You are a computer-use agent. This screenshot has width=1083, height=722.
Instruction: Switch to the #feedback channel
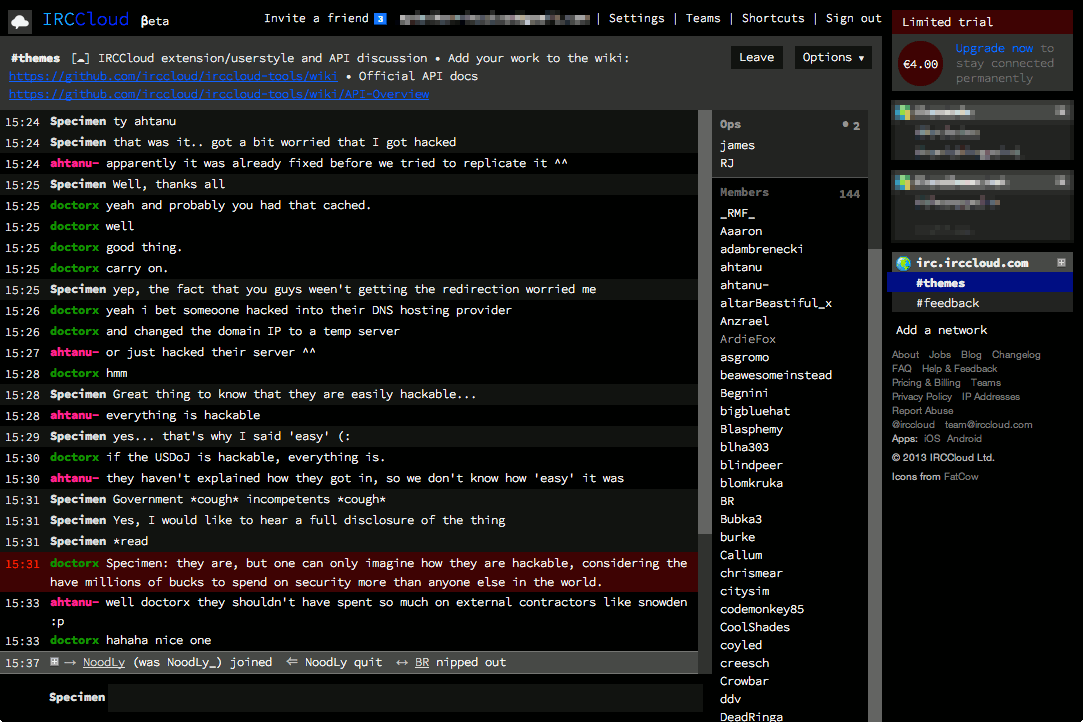pyautogui.click(x=981, y=303)
